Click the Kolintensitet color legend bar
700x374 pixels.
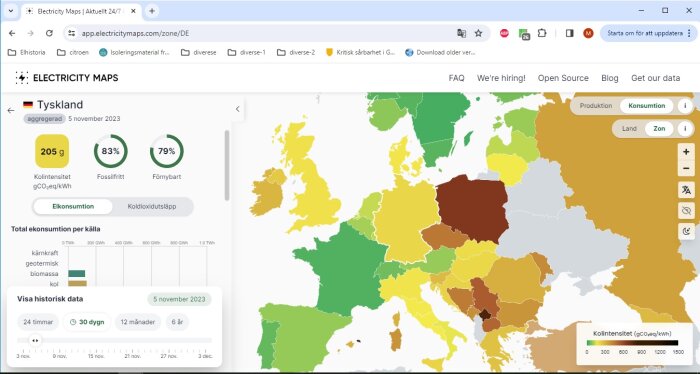(x=632, y=343)
